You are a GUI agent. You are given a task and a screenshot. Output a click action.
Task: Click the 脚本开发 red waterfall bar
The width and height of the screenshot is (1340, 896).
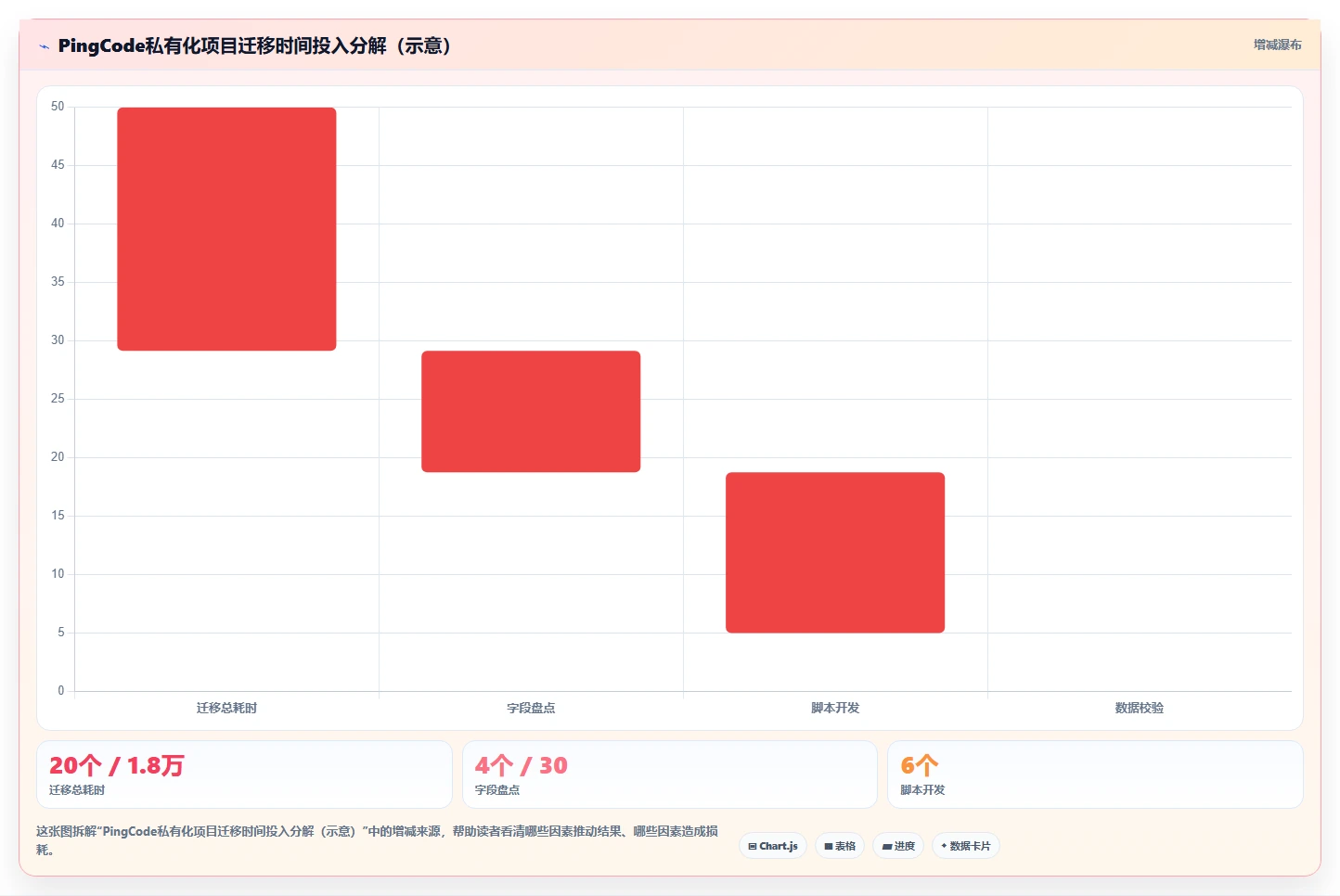click(835, 553)
